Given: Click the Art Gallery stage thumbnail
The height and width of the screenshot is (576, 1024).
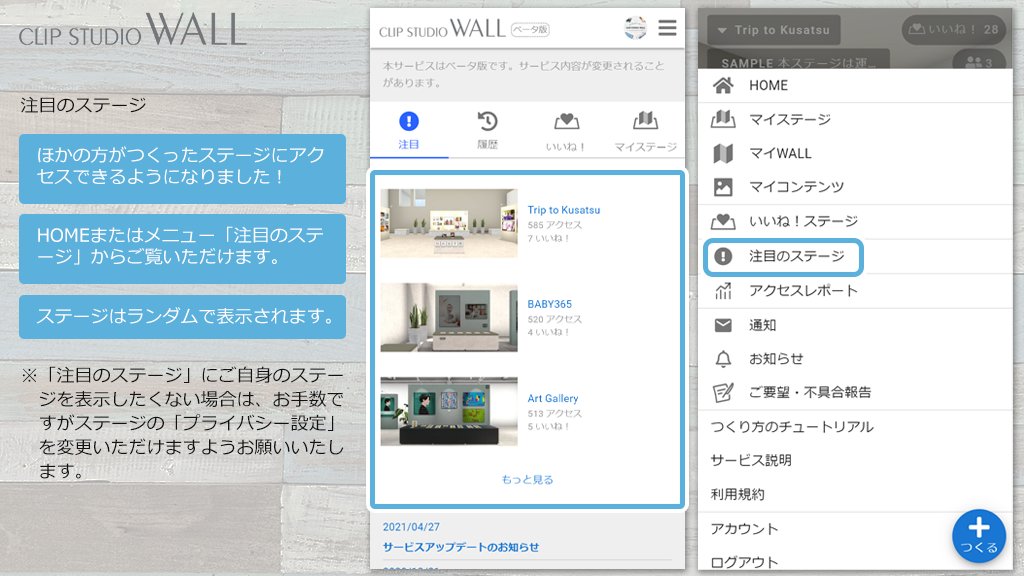Looking at the screenshot, I should pyautogui.click(x=449, y=411).
